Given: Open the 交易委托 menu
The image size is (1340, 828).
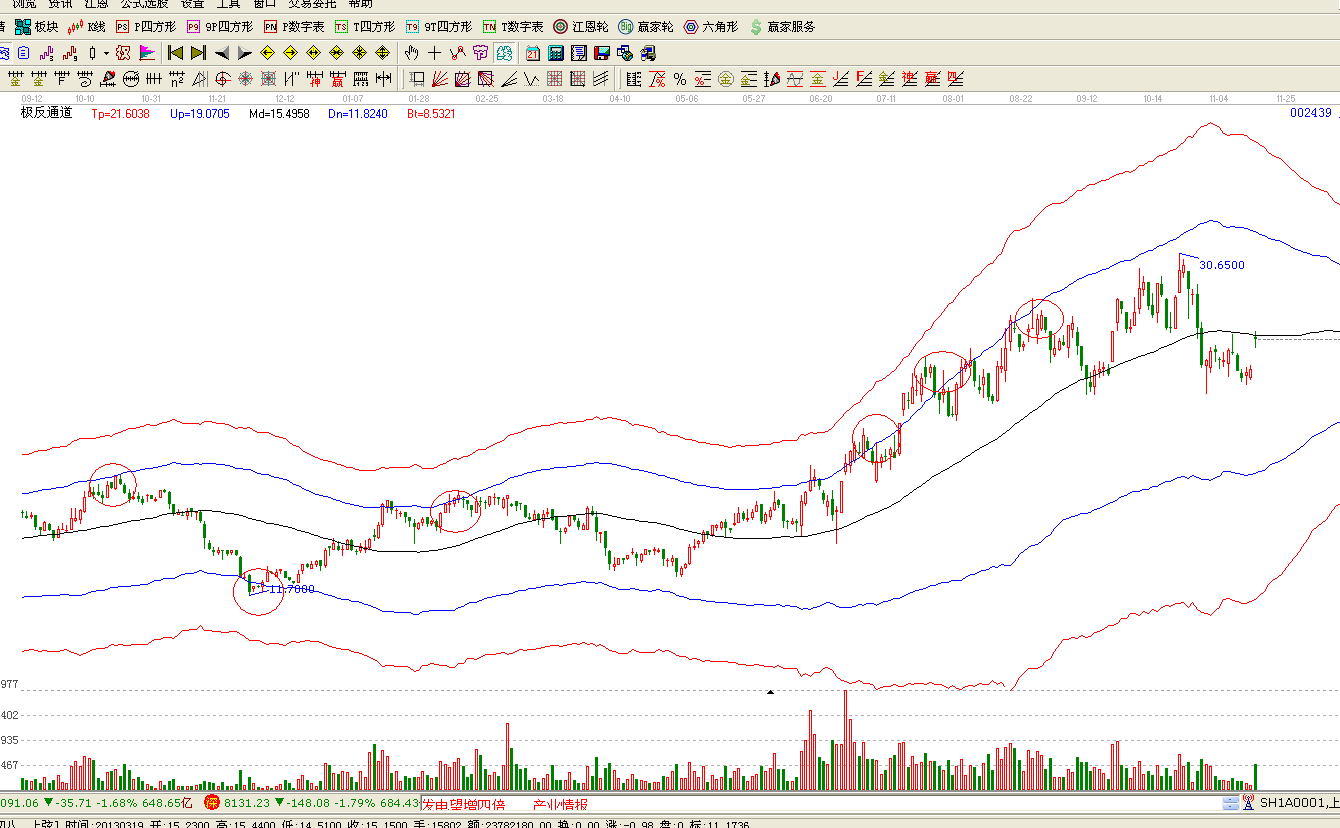Looking at the screenshot, I should pyautogui.click(x=313, y=4).
